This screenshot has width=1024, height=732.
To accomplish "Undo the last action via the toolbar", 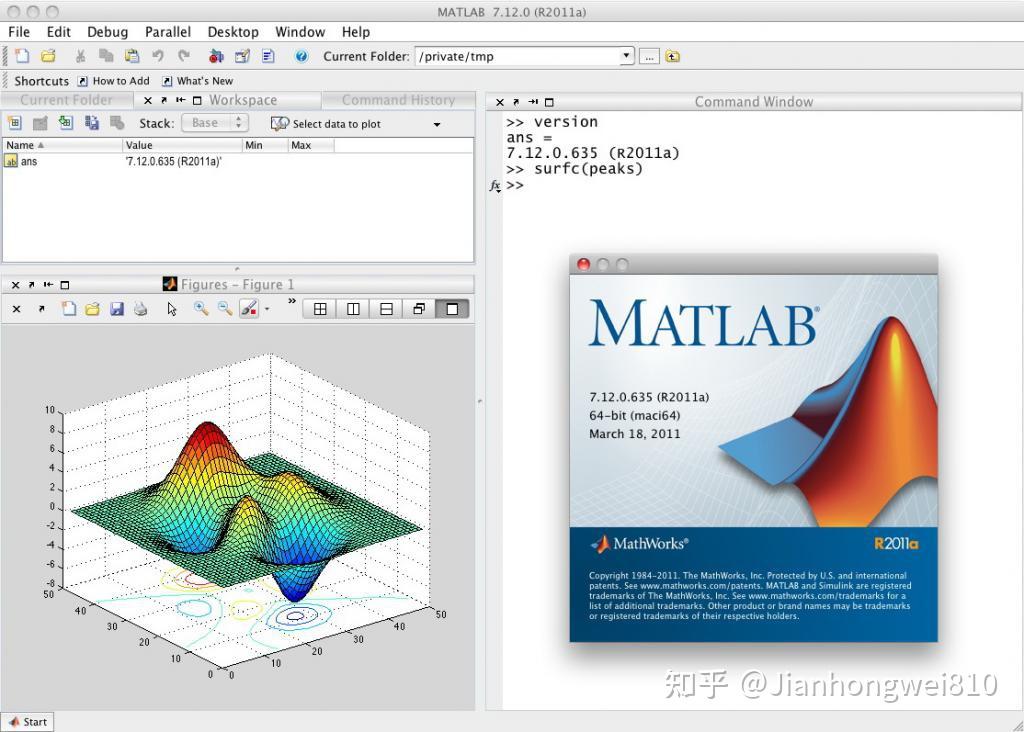I will click(x=158, y=57).
